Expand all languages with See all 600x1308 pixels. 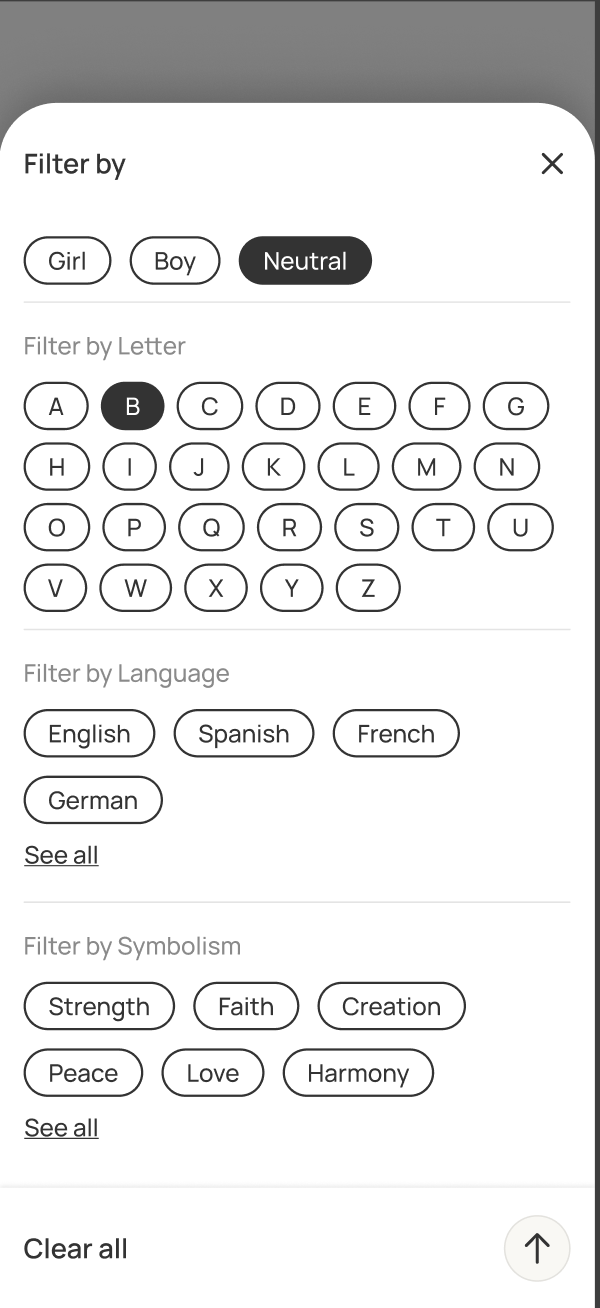[61, 855]
